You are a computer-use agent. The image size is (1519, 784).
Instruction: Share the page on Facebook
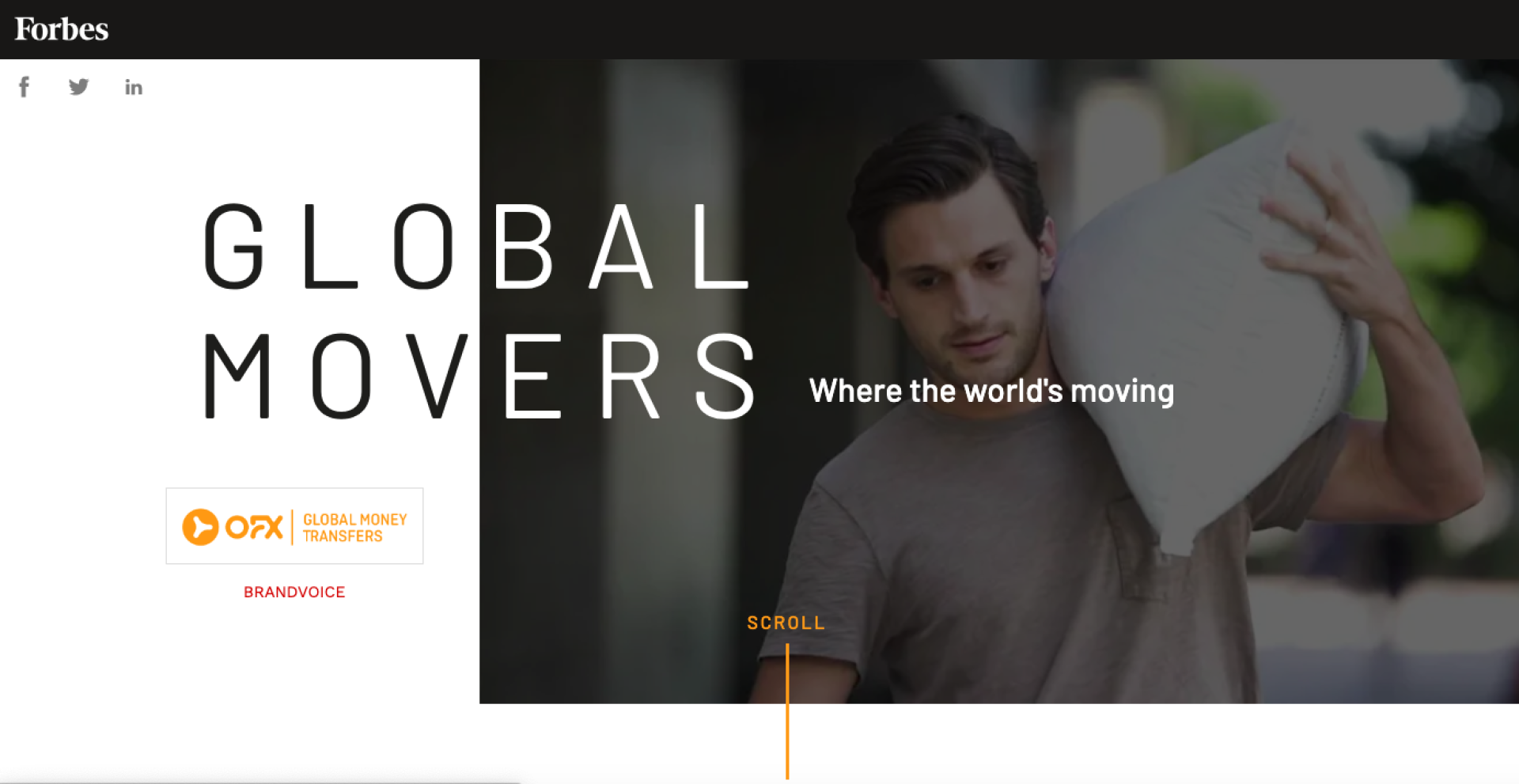click(24, 86)
